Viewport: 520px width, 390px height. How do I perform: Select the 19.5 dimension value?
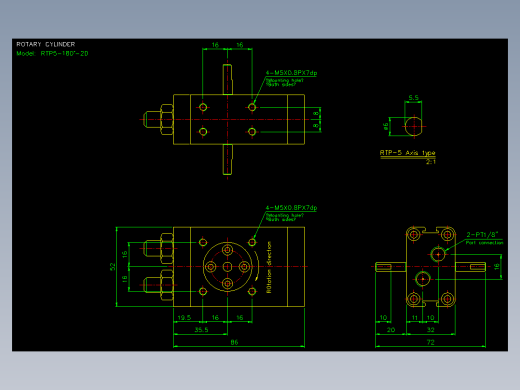[184, 318]
